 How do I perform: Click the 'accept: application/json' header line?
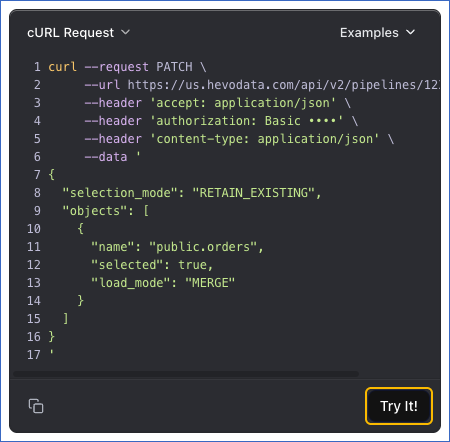pos(217,103)
